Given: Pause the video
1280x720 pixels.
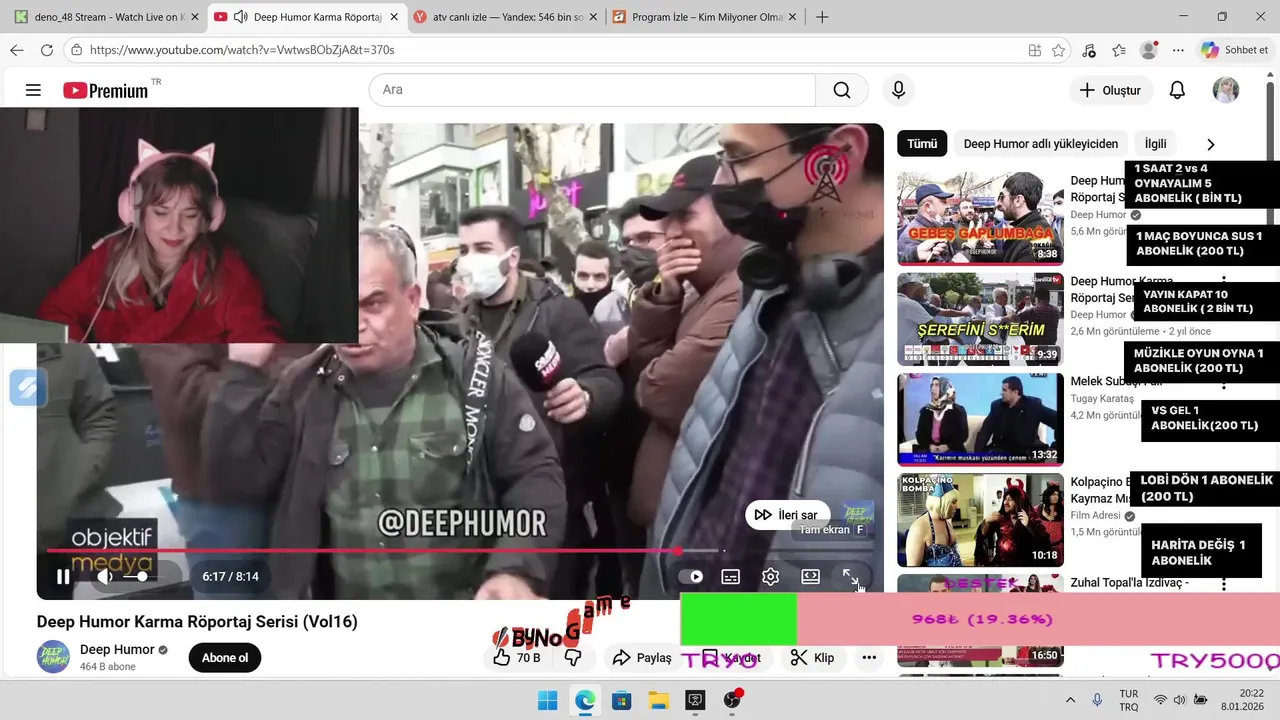Looking at the screenshot, I should pos(63,576).
